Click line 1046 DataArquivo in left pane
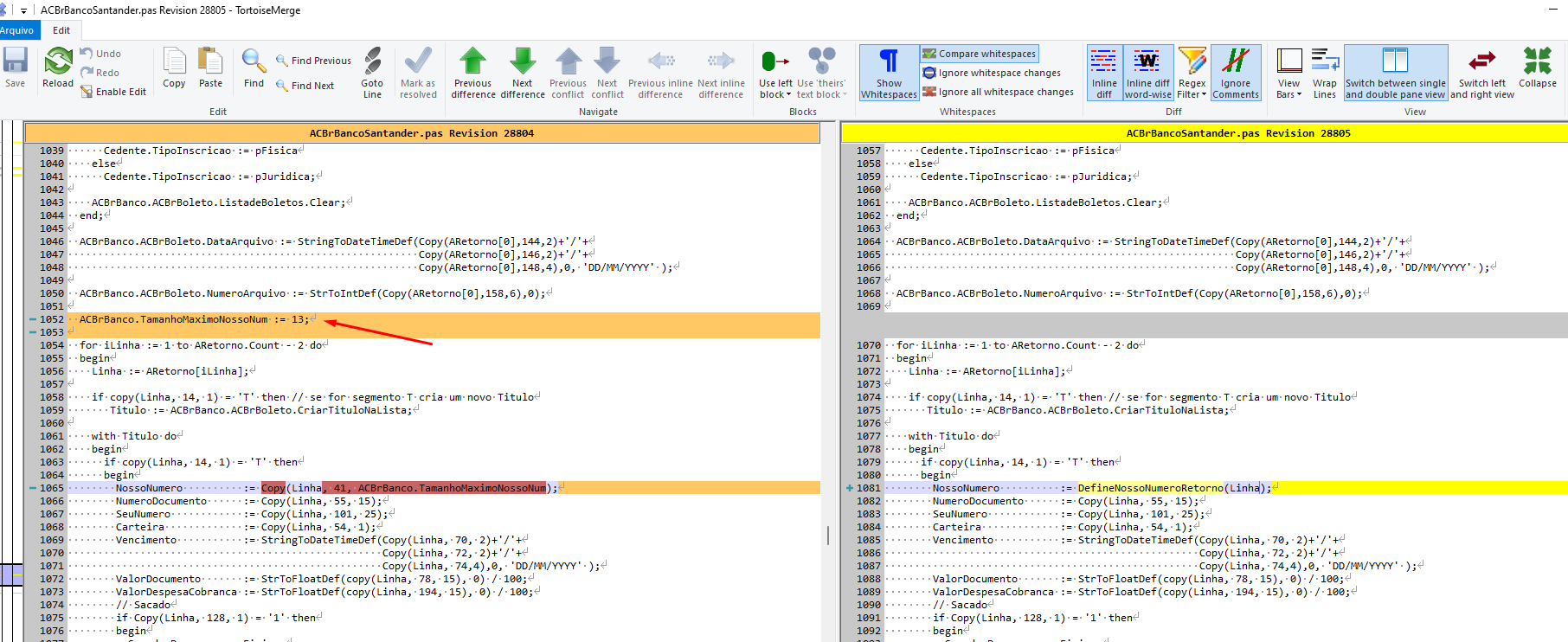Viewport: 1568px width, 642px height. click(444, 241)
